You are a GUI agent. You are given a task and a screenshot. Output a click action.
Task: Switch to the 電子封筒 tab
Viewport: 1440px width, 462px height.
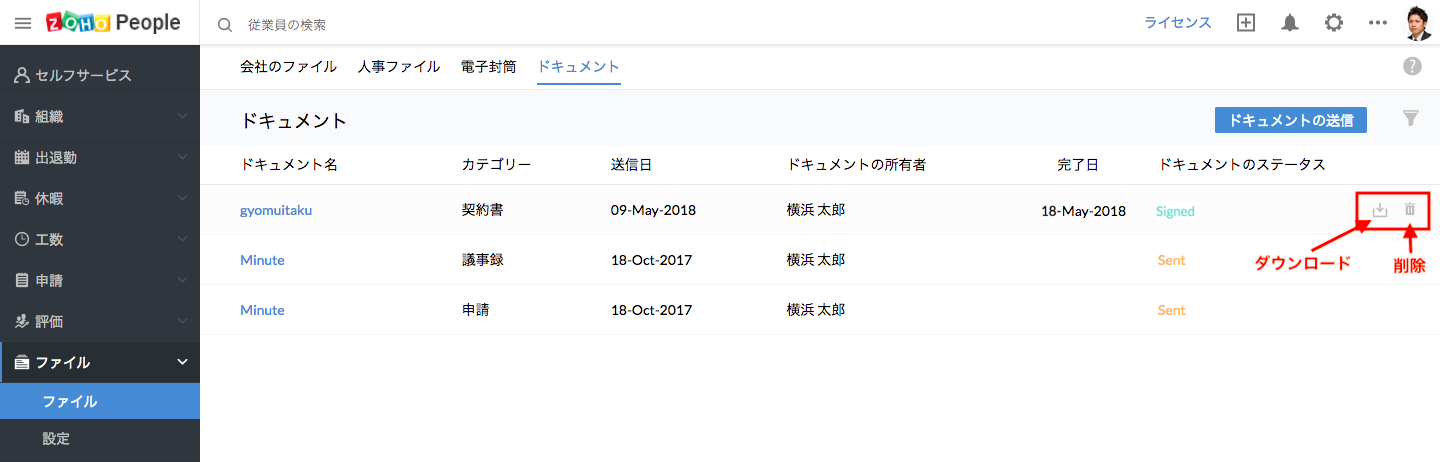click(489, 67)
